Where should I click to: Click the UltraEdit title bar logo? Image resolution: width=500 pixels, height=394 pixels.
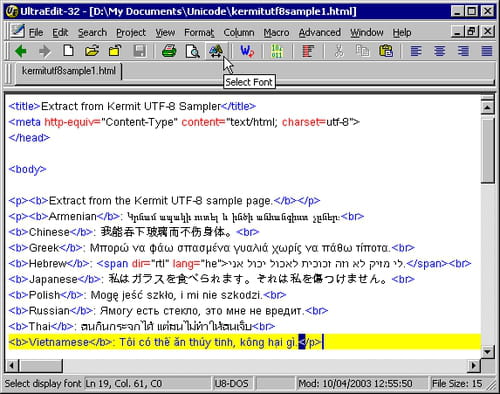pyautogui.click(x=12, y=11)
